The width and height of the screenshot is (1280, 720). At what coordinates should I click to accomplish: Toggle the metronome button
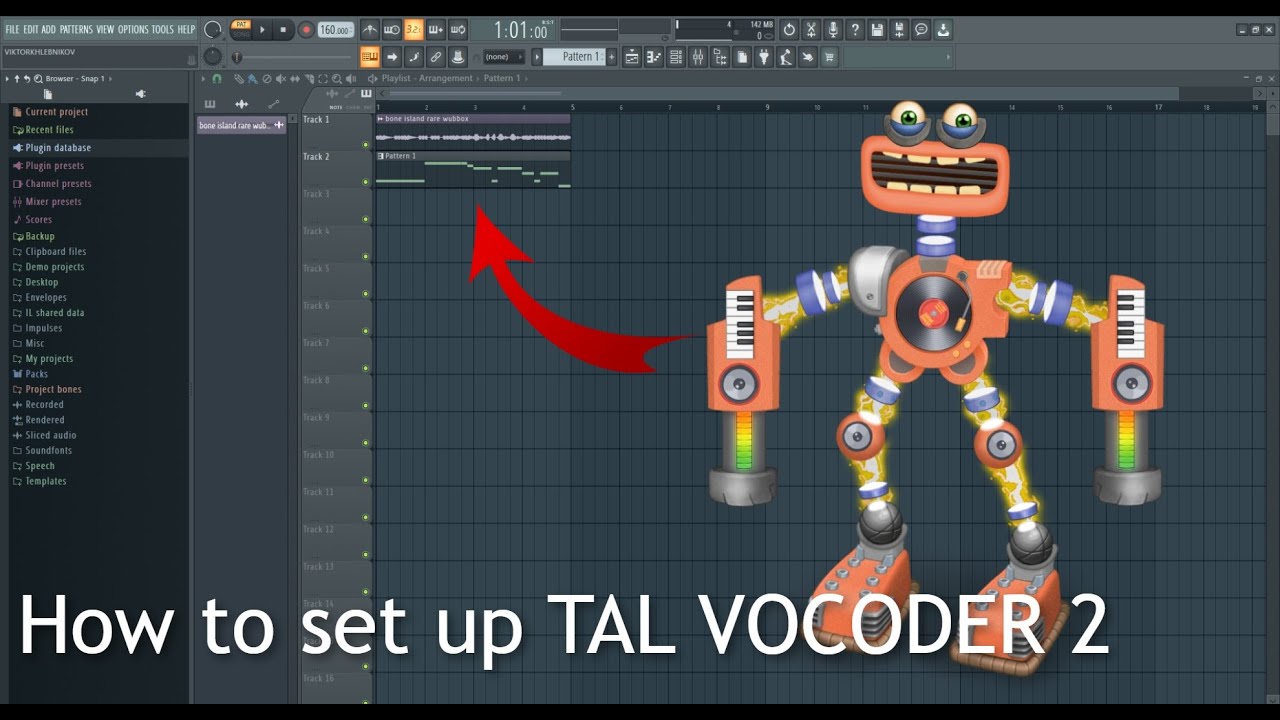pos(369,30)
